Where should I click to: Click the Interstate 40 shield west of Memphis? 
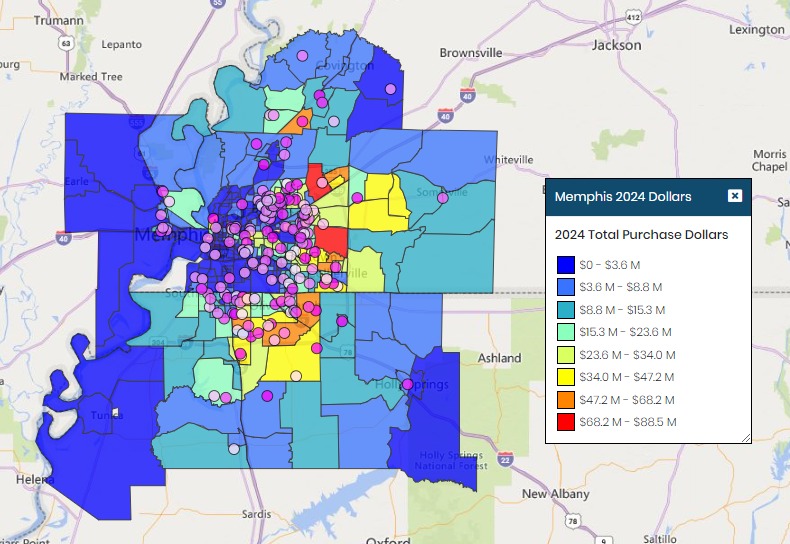point(63,237)
